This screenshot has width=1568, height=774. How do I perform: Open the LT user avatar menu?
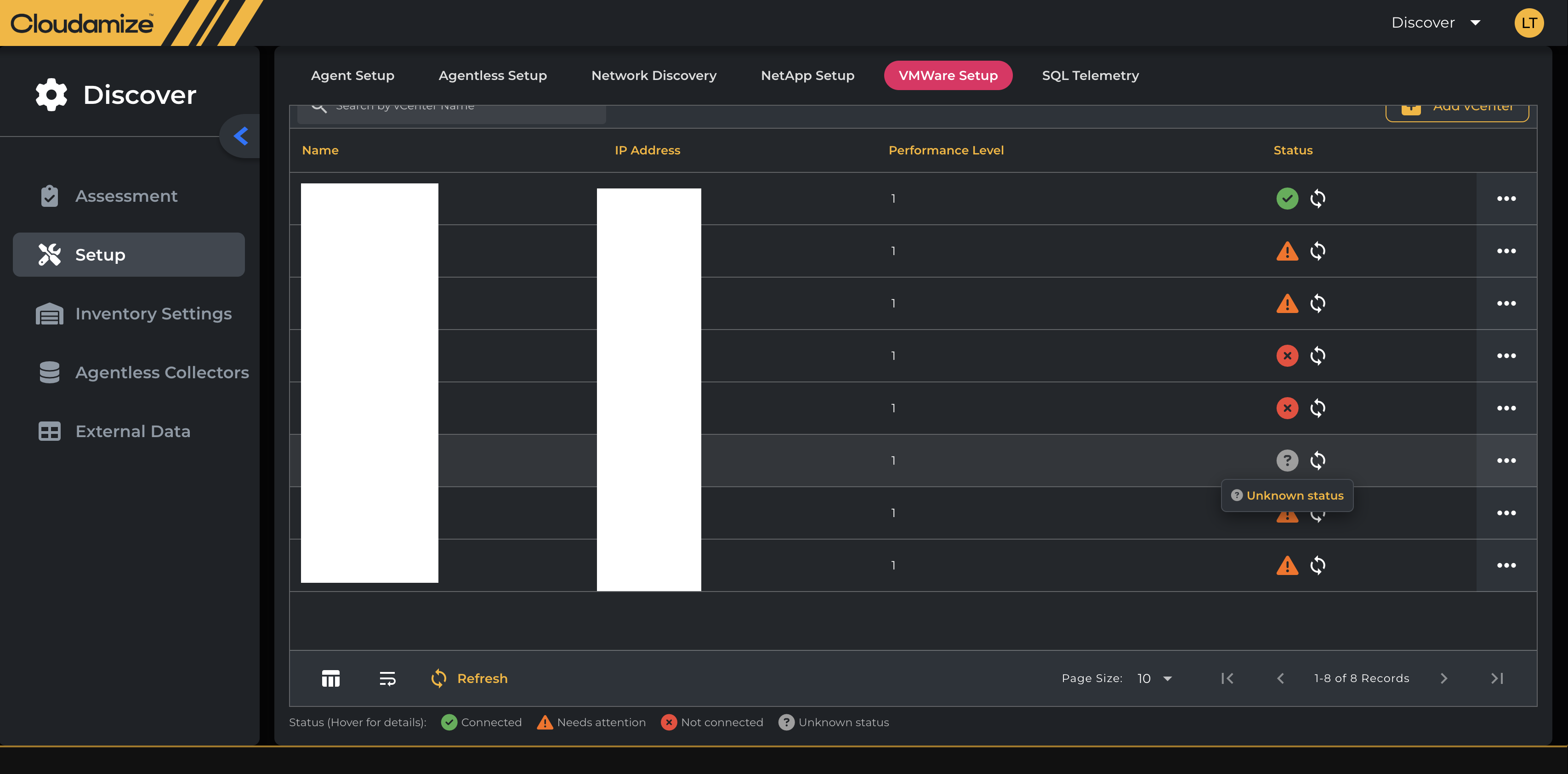tap(1528, 23)
